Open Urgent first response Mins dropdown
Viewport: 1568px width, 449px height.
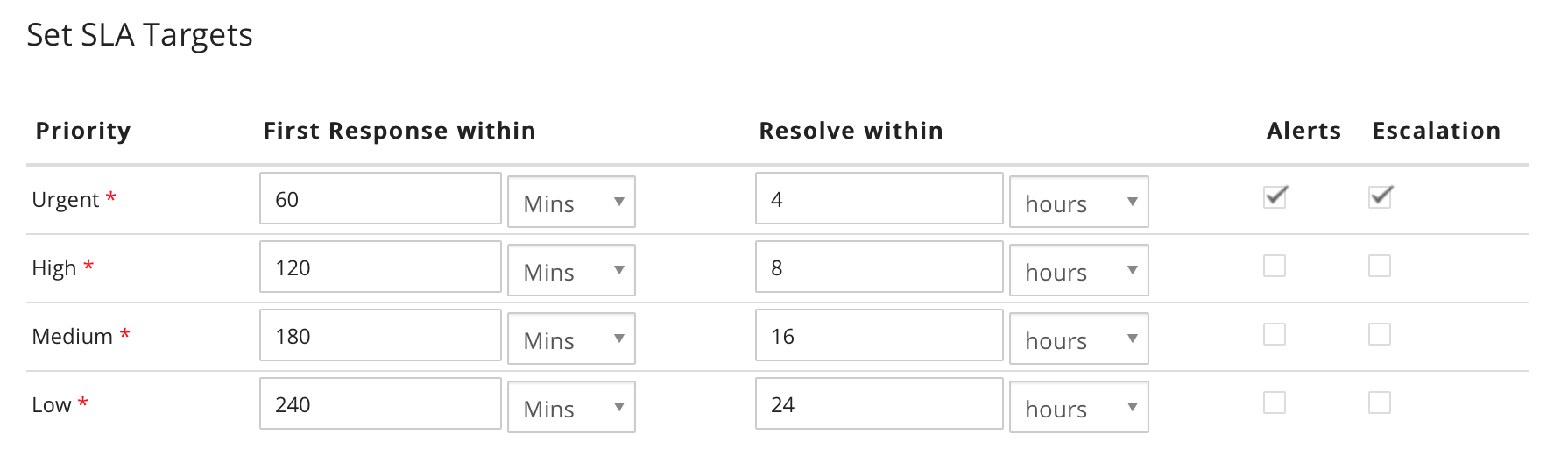click(x=571, y=203)
